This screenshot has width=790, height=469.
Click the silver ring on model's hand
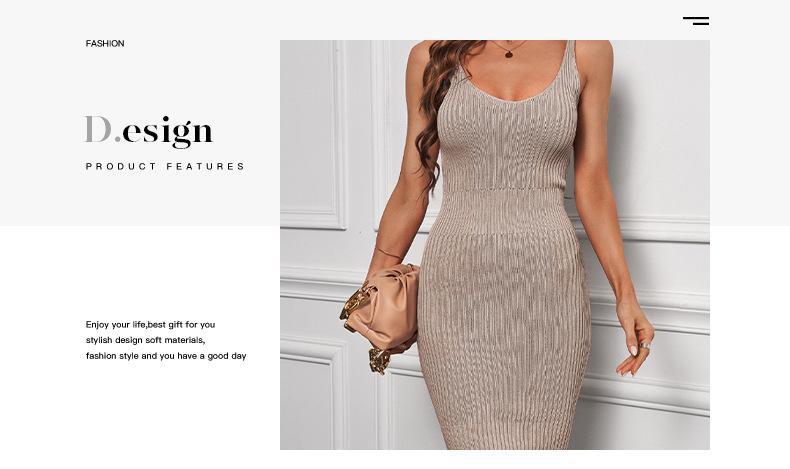[645, 346]
